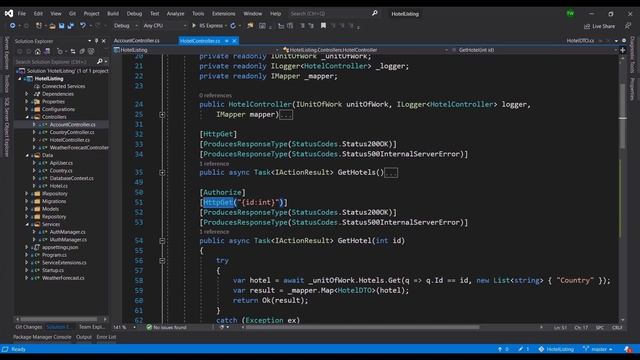Expand the Properties folder
640x360 pixels.
coord(27,102)
